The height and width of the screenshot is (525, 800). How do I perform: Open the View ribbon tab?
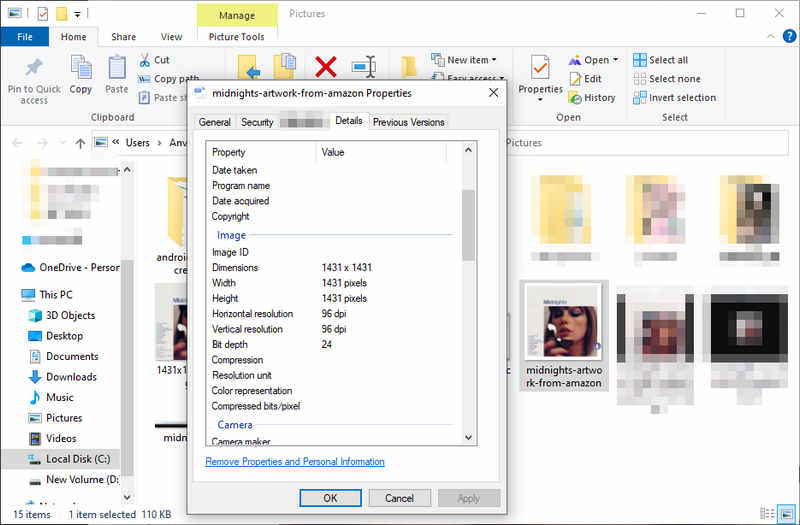(172, 37)
